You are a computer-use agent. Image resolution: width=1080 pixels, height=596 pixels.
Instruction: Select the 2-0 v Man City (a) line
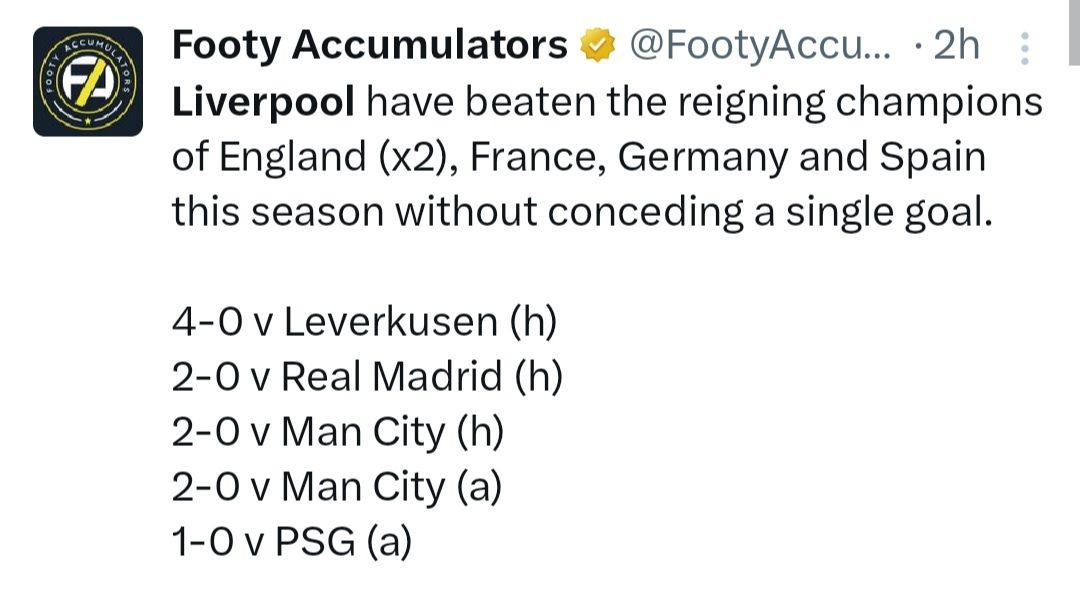(x=337, y=487)
